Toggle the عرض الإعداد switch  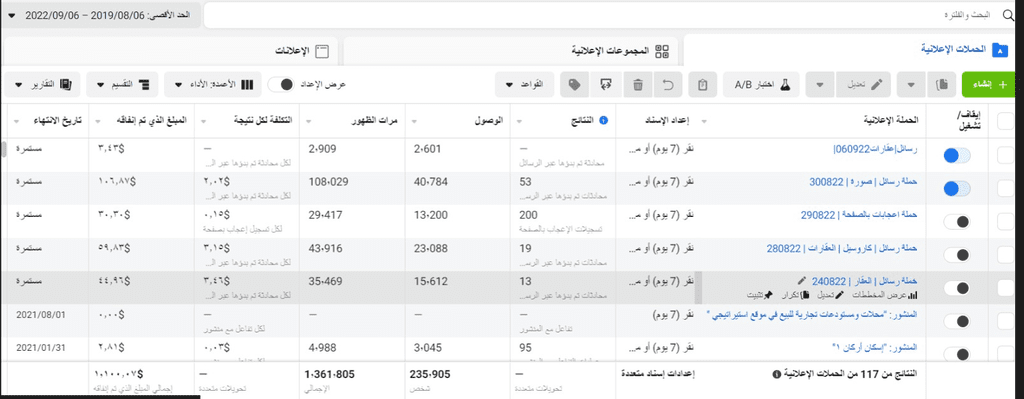click(282, 85)
